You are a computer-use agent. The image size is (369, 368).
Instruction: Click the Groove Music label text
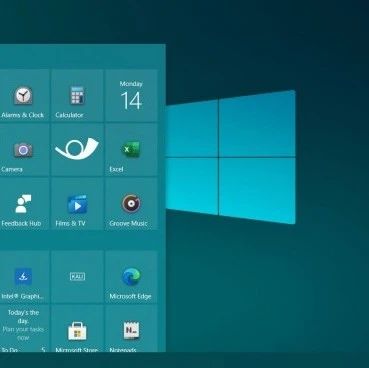pyautogui.click(x=128, y=223)
